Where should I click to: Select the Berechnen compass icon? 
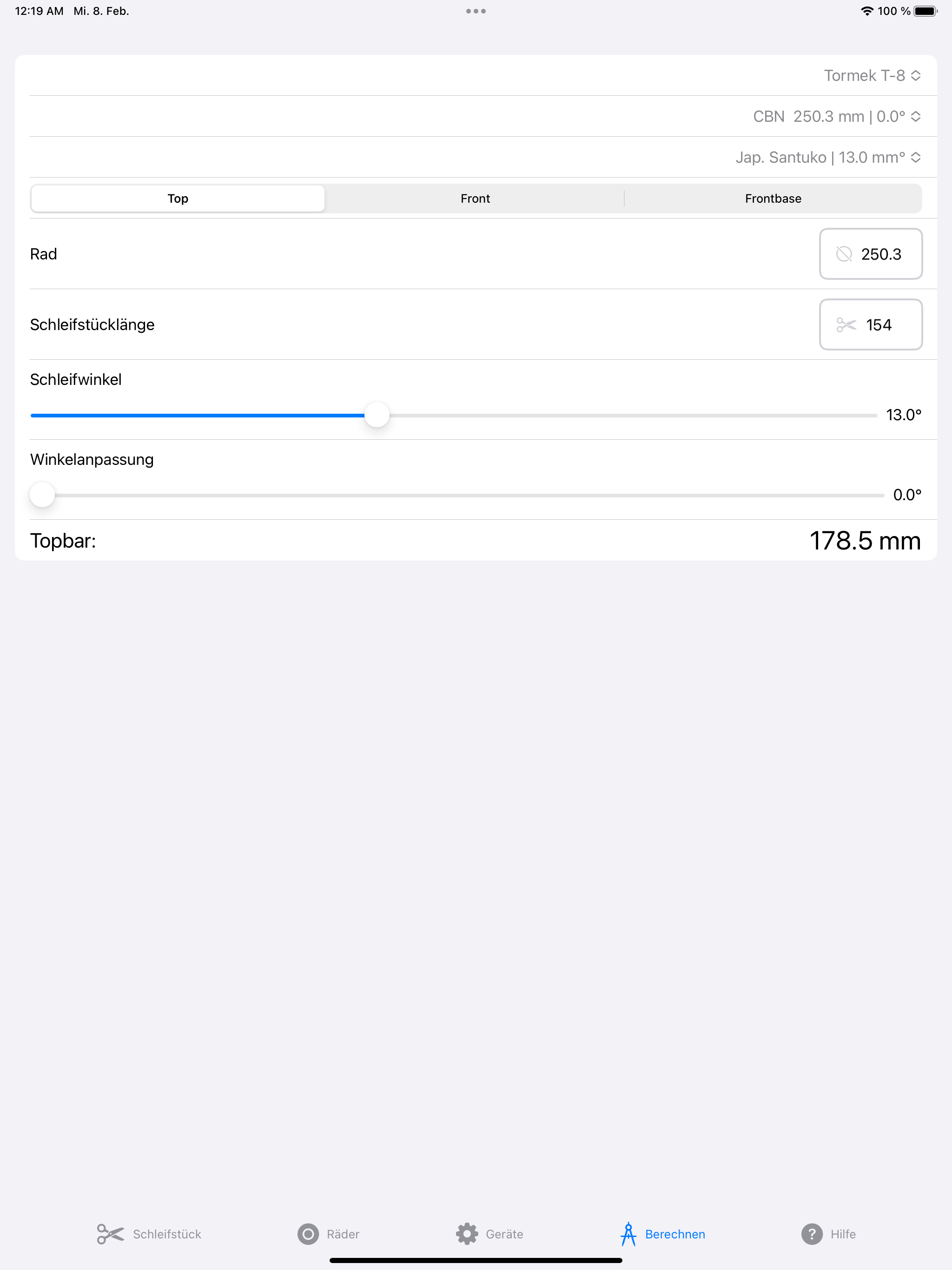click(x=628, y=1234)
